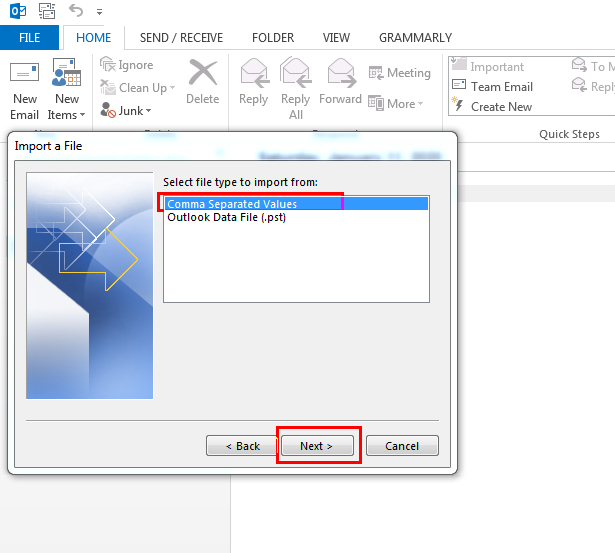Click the New Items icon
Screen dimensions: 615x553
click(66, 72)
